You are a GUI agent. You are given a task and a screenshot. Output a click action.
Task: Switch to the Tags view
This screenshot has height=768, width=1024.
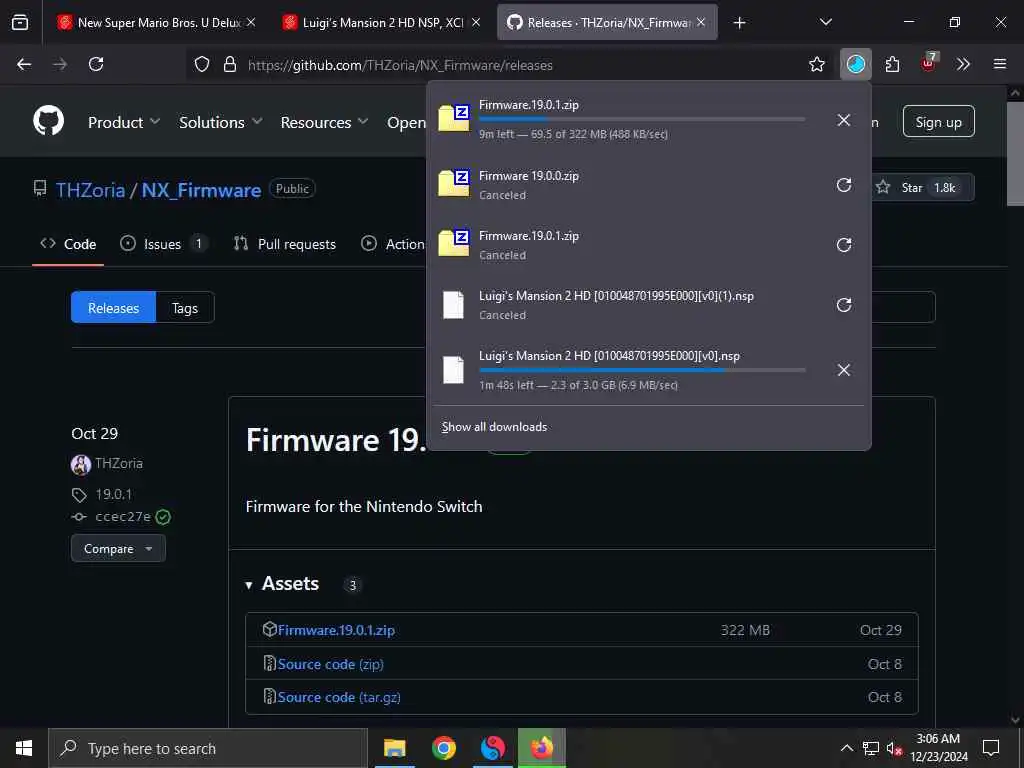185,308
